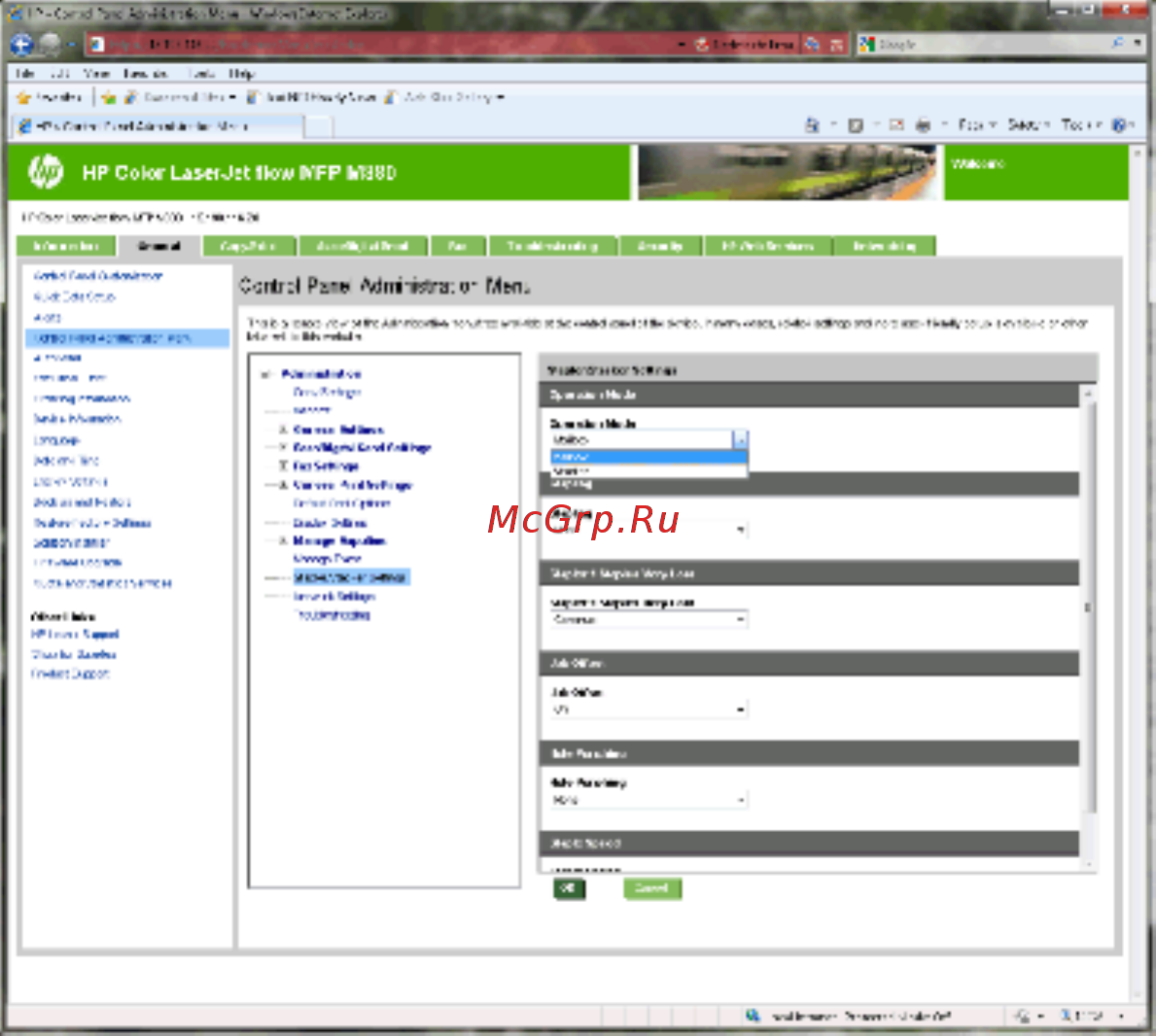This screenshot has width=1156, height=1036.
Task: Expand the Manage Supplies tree node
Action: coord(282,541)
